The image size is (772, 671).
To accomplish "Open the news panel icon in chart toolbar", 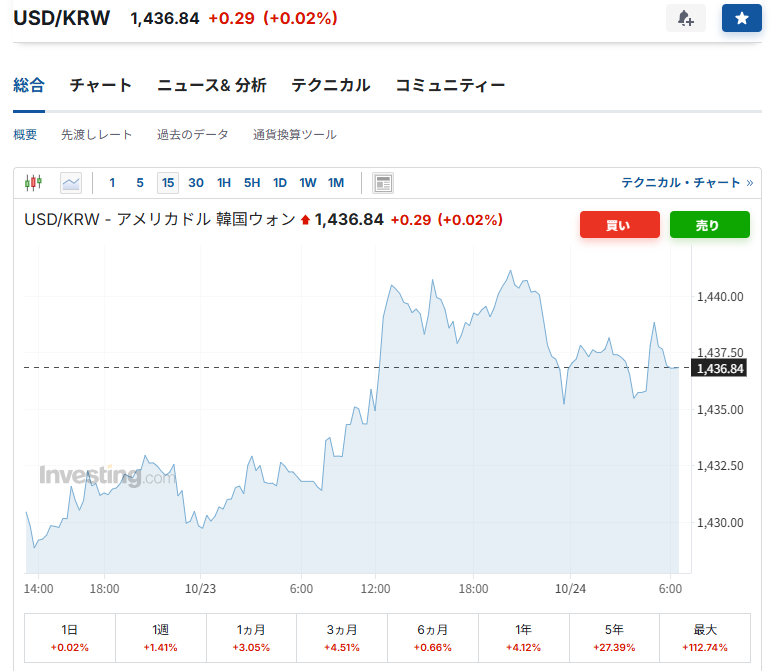I will pos(382,182).
